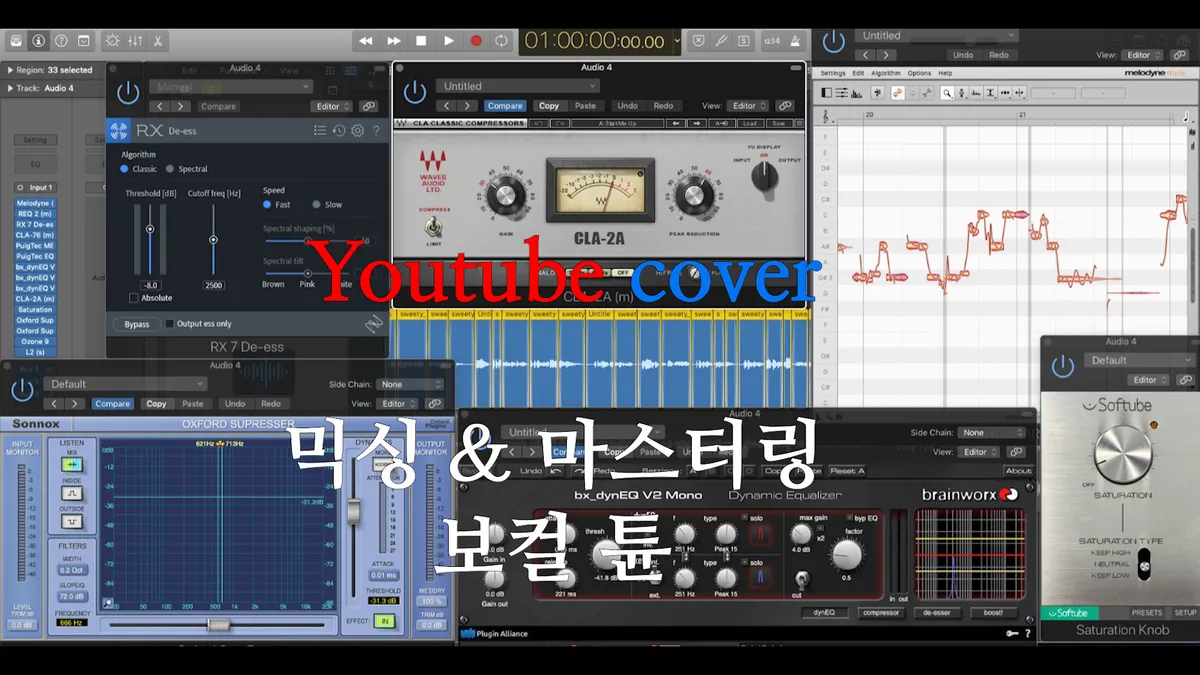The image size is (1200, 675).
Task: Open RX De-ess history clock icon
Action: click(339, 130)
